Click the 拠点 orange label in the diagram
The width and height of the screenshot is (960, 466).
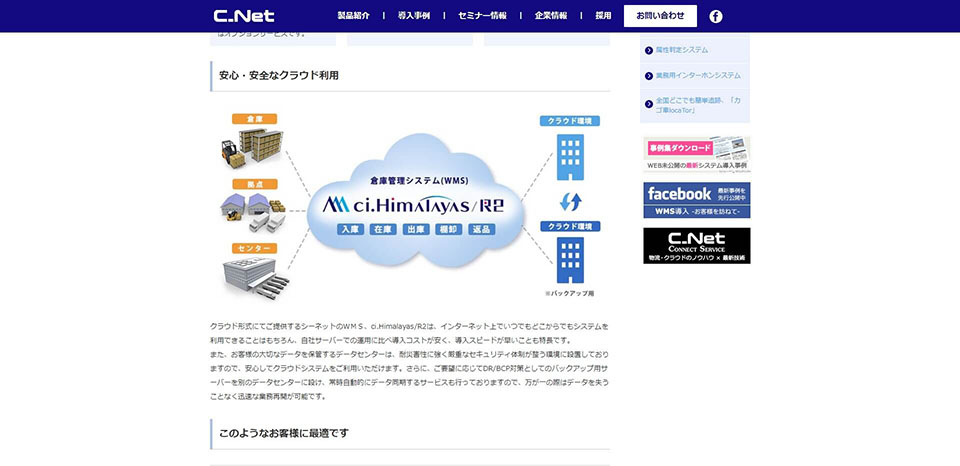[x=254, y=184]
